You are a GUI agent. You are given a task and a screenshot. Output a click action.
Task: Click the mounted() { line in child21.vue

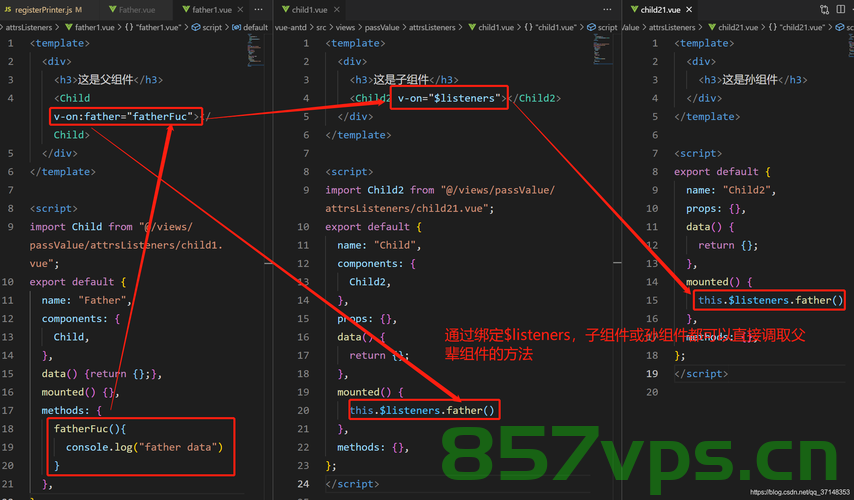[x=719, y=282]
